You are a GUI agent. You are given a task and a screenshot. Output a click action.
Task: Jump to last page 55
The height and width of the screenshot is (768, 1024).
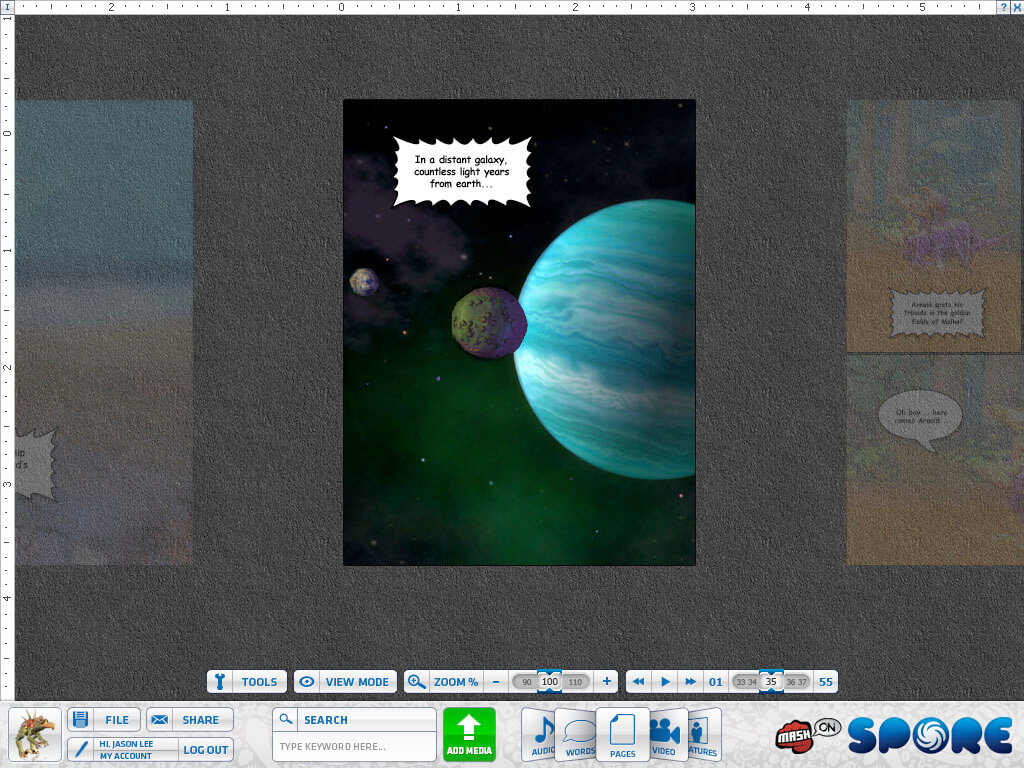point(825,682)
